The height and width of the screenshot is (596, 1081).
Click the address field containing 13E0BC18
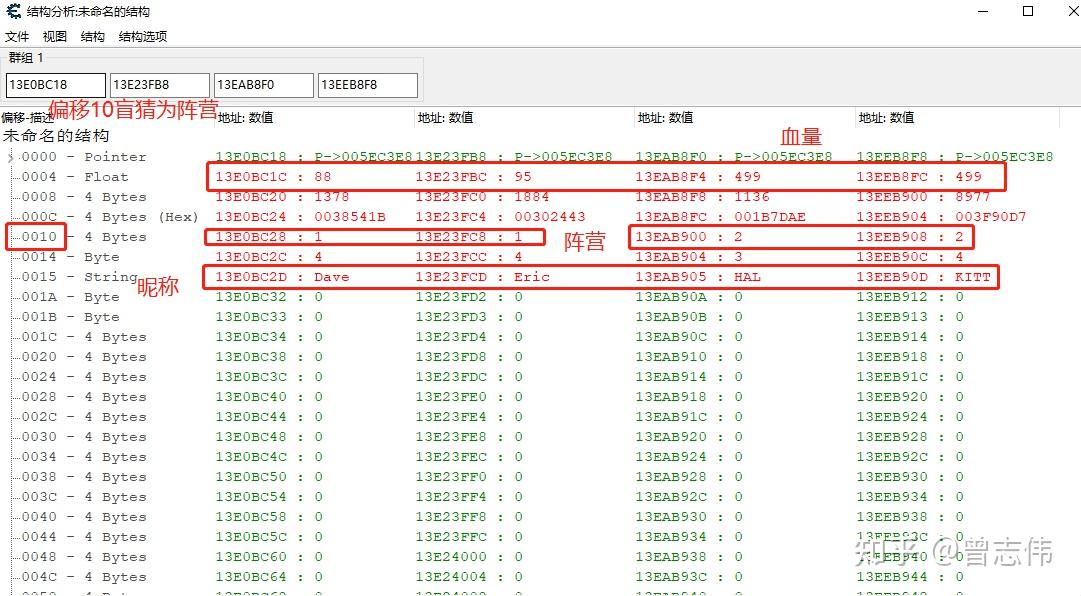click(x=55, y=85)
